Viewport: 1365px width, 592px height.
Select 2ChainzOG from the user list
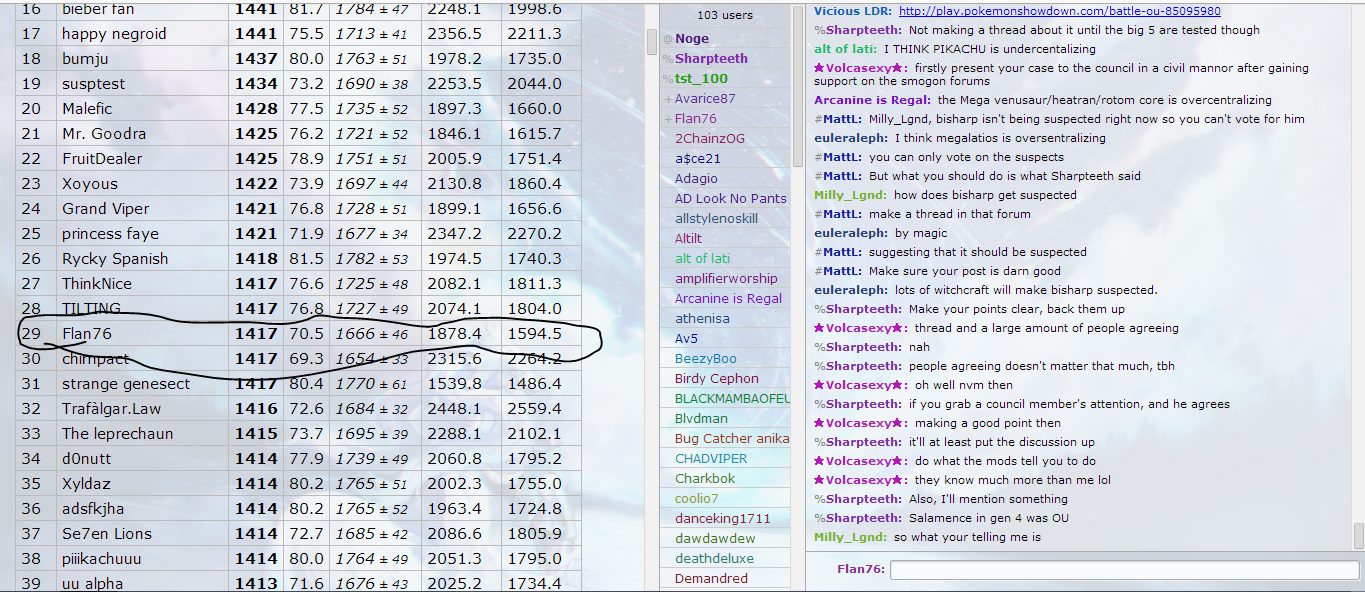(709, 139)
